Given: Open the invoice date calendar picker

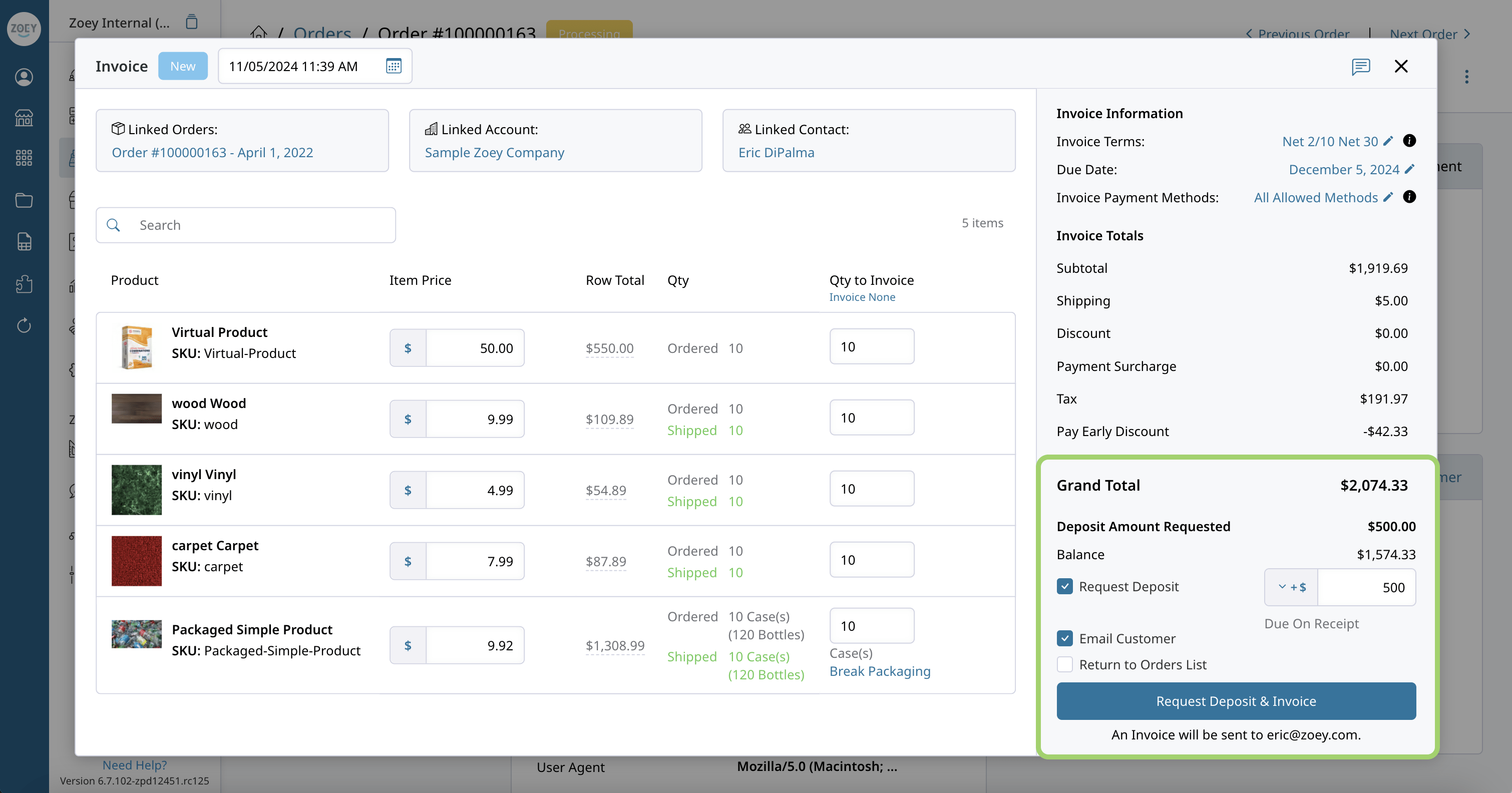Looking at the screenshot, I should (x=393, y=66).
